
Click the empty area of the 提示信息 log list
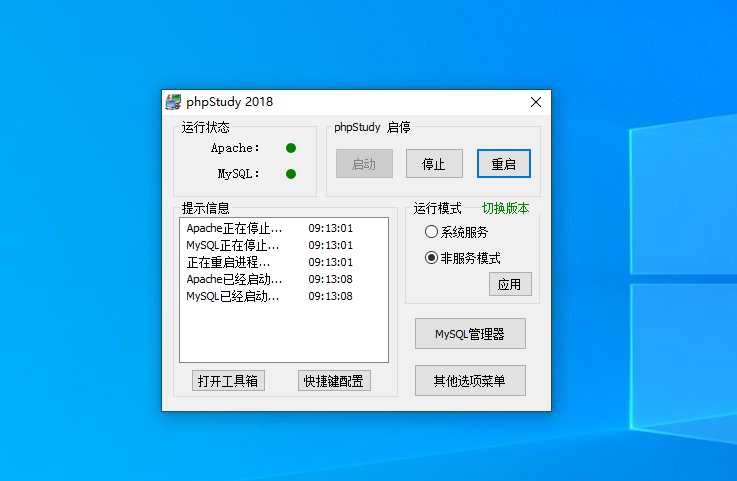point(284,333)
